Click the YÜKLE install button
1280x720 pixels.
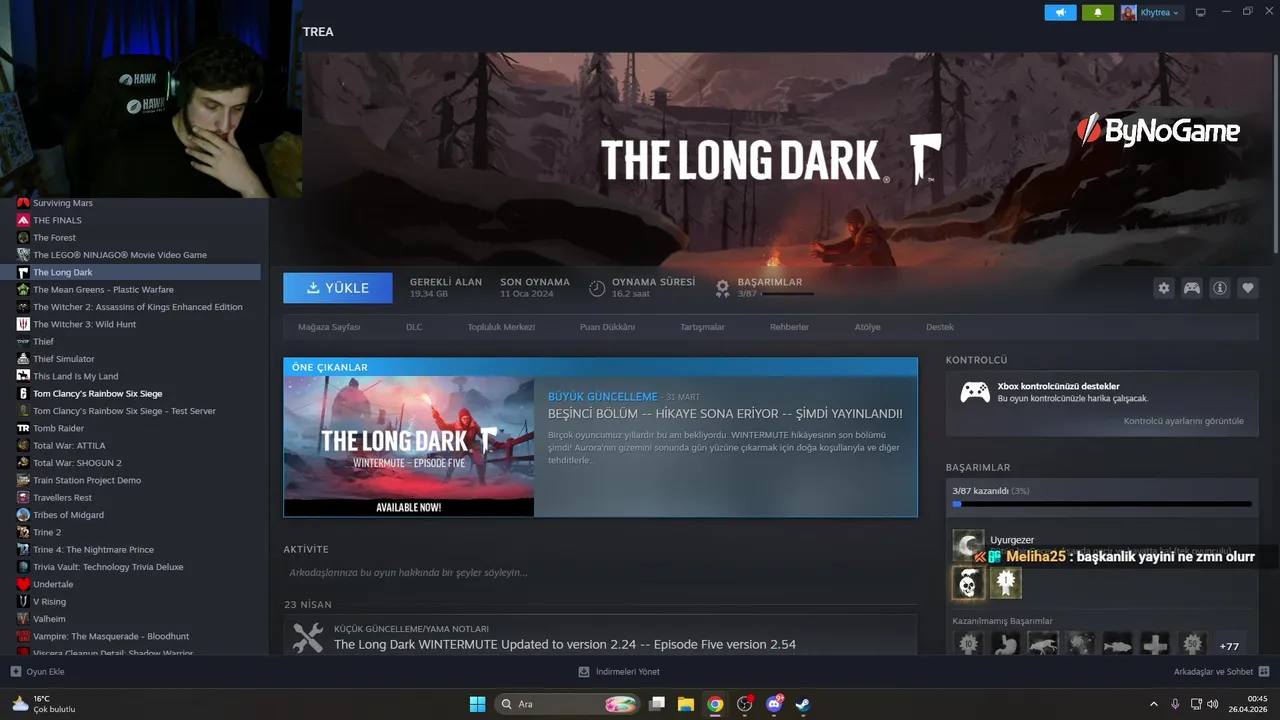(x=338, y=288)
